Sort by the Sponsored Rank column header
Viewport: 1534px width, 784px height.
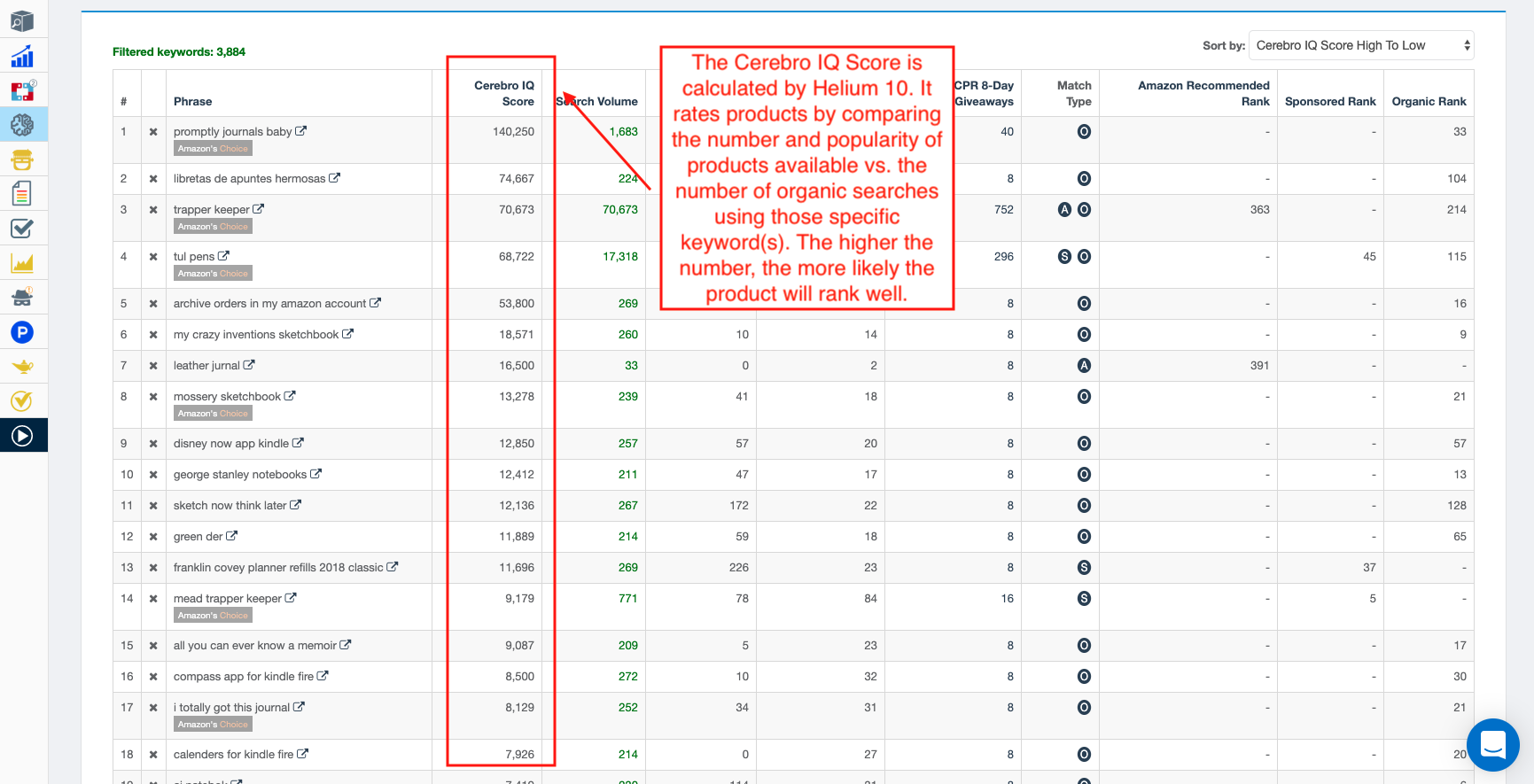click(x=1329, y=102)
